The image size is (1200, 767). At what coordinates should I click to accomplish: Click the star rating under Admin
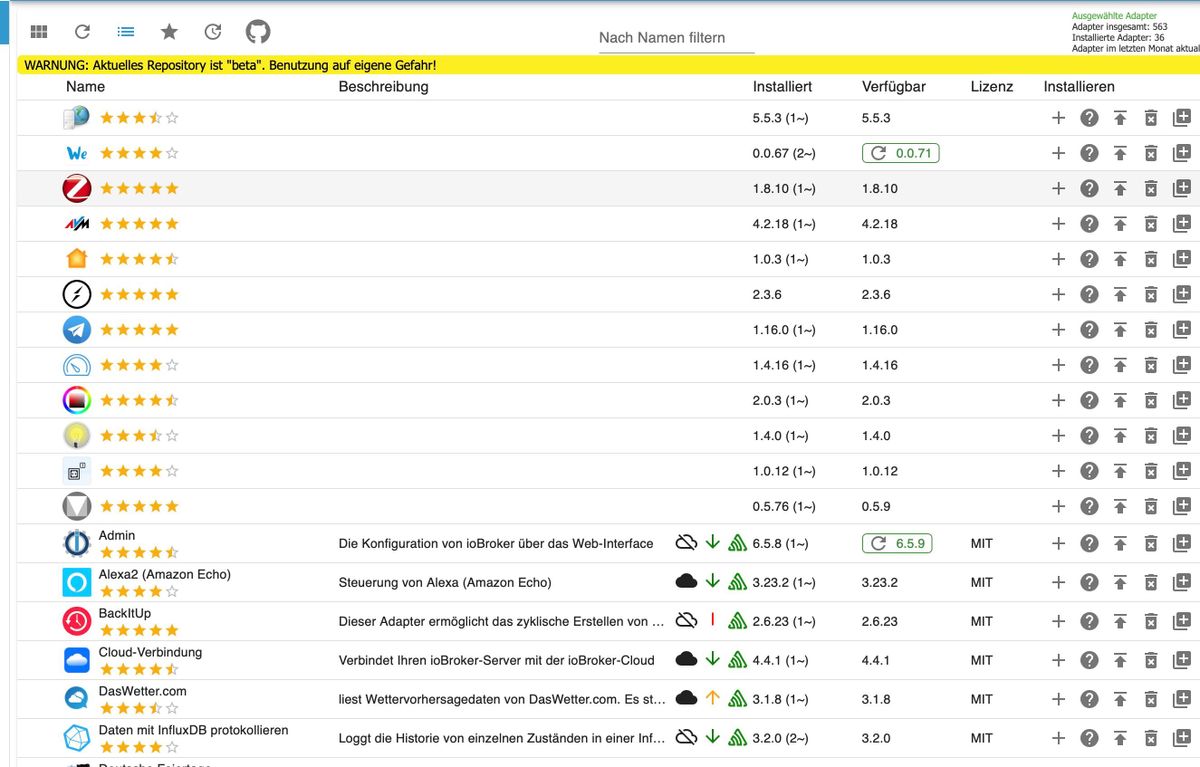click(139, 552)
